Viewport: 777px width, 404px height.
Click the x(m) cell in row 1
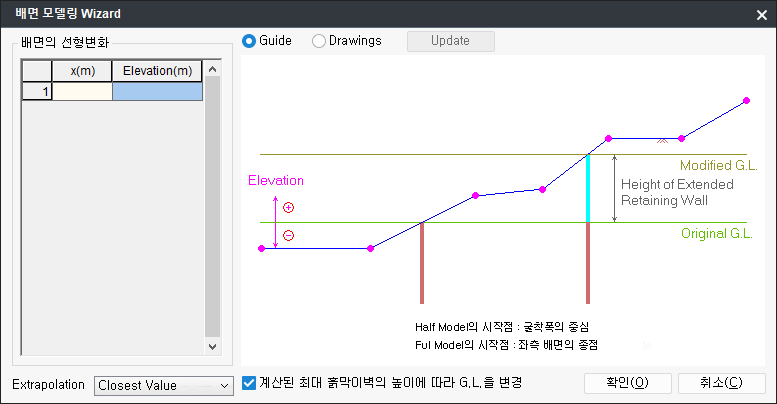(82, 92)
